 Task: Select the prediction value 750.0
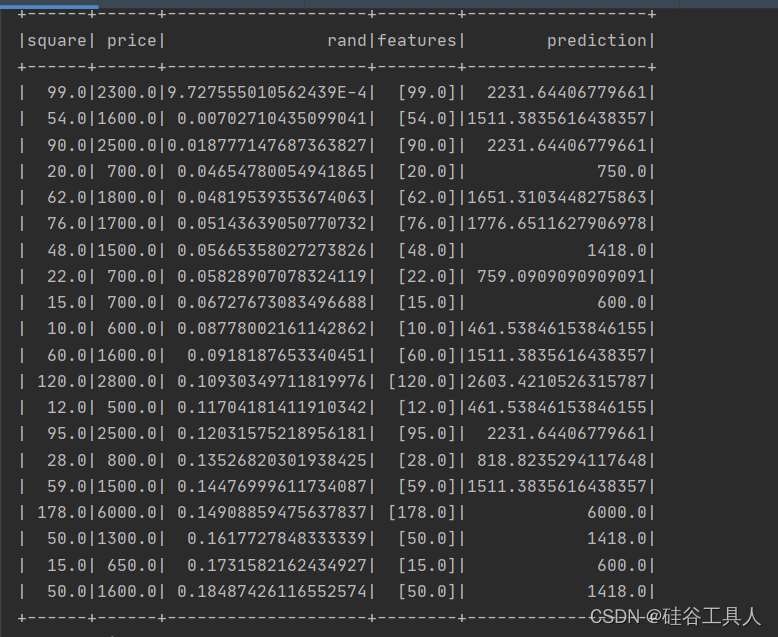[622, 171]
